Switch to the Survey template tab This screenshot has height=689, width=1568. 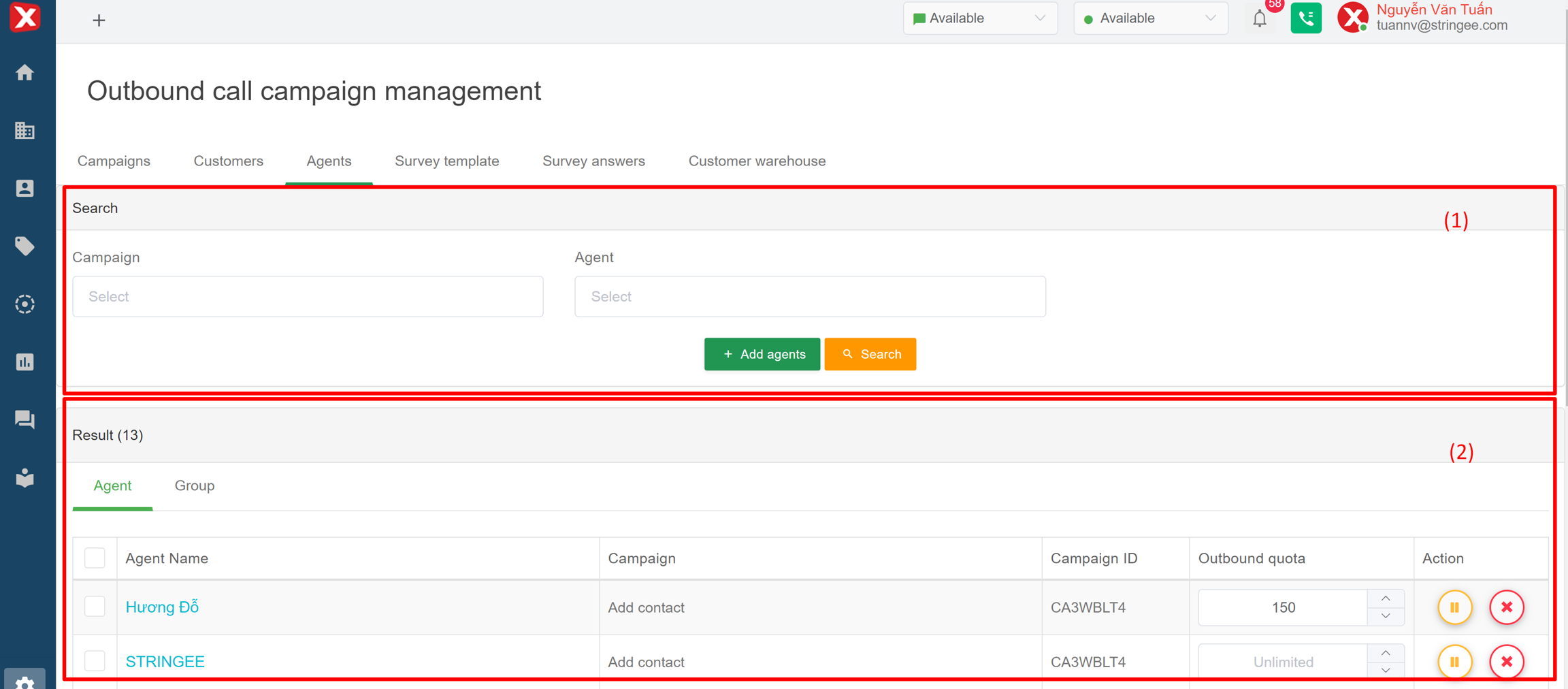coord(446,161)
